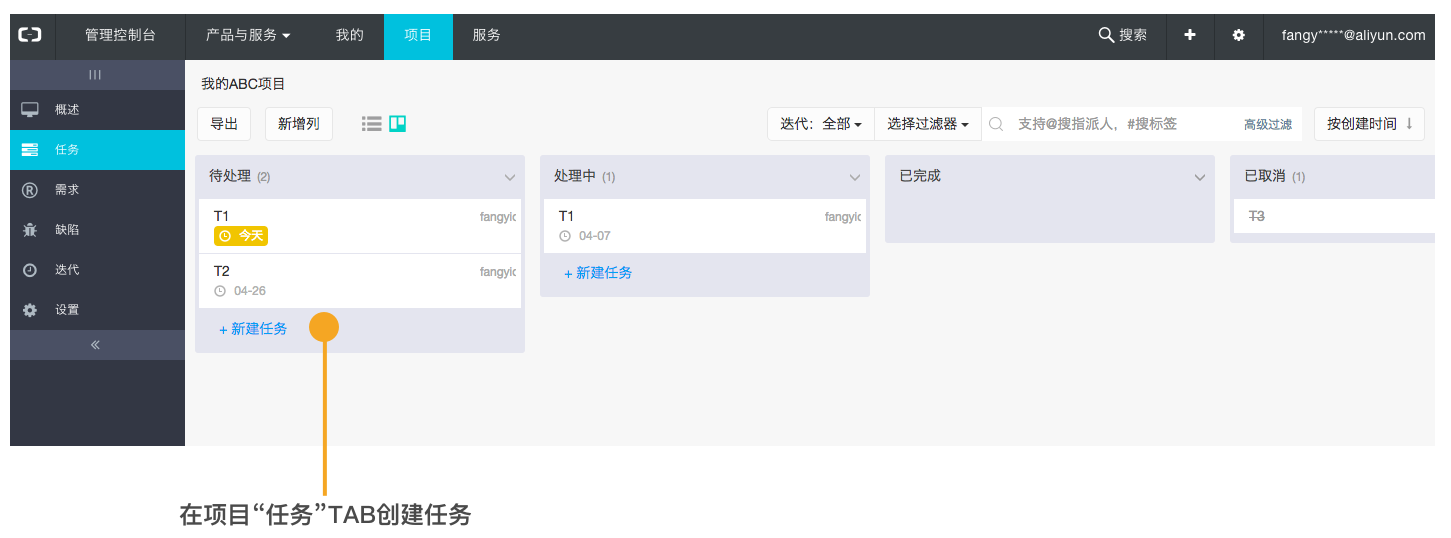Open task T1 in 处理中 column

point(705,226)
